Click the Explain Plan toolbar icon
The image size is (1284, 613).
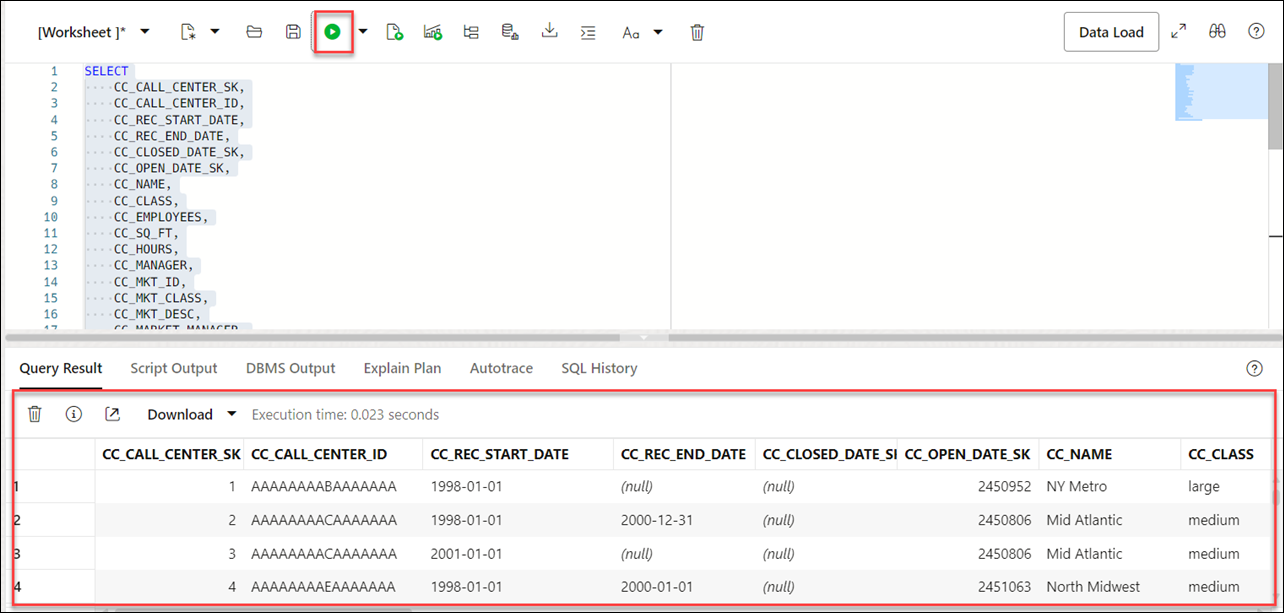pyautogui.click(x=471, y=32)
